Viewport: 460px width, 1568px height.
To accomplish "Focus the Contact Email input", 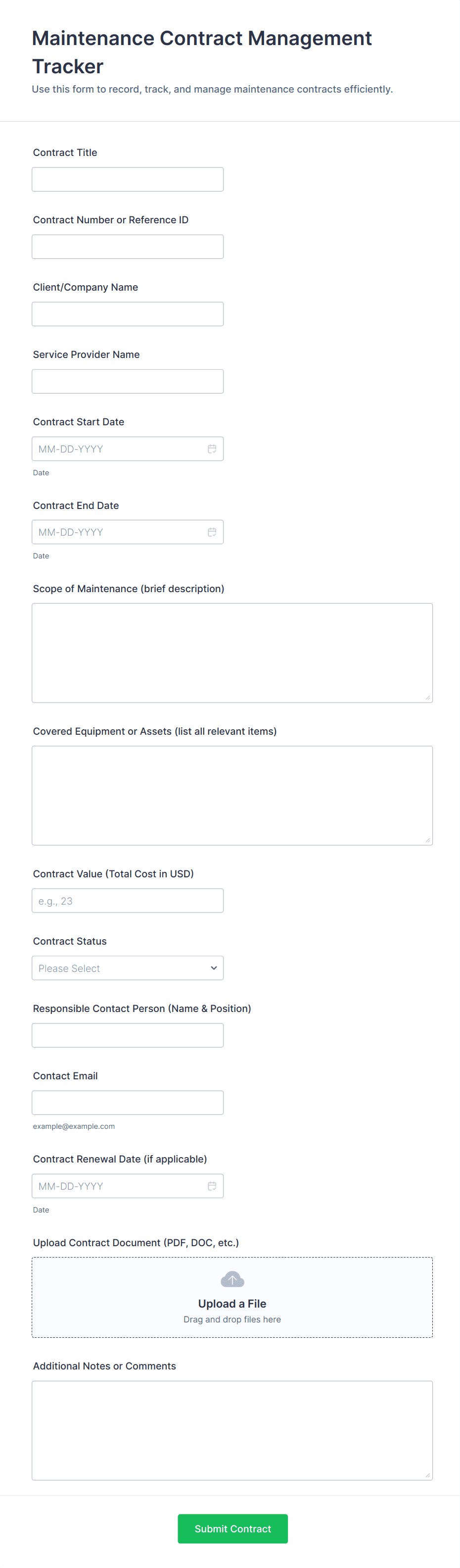I will tap(127, 1103).
